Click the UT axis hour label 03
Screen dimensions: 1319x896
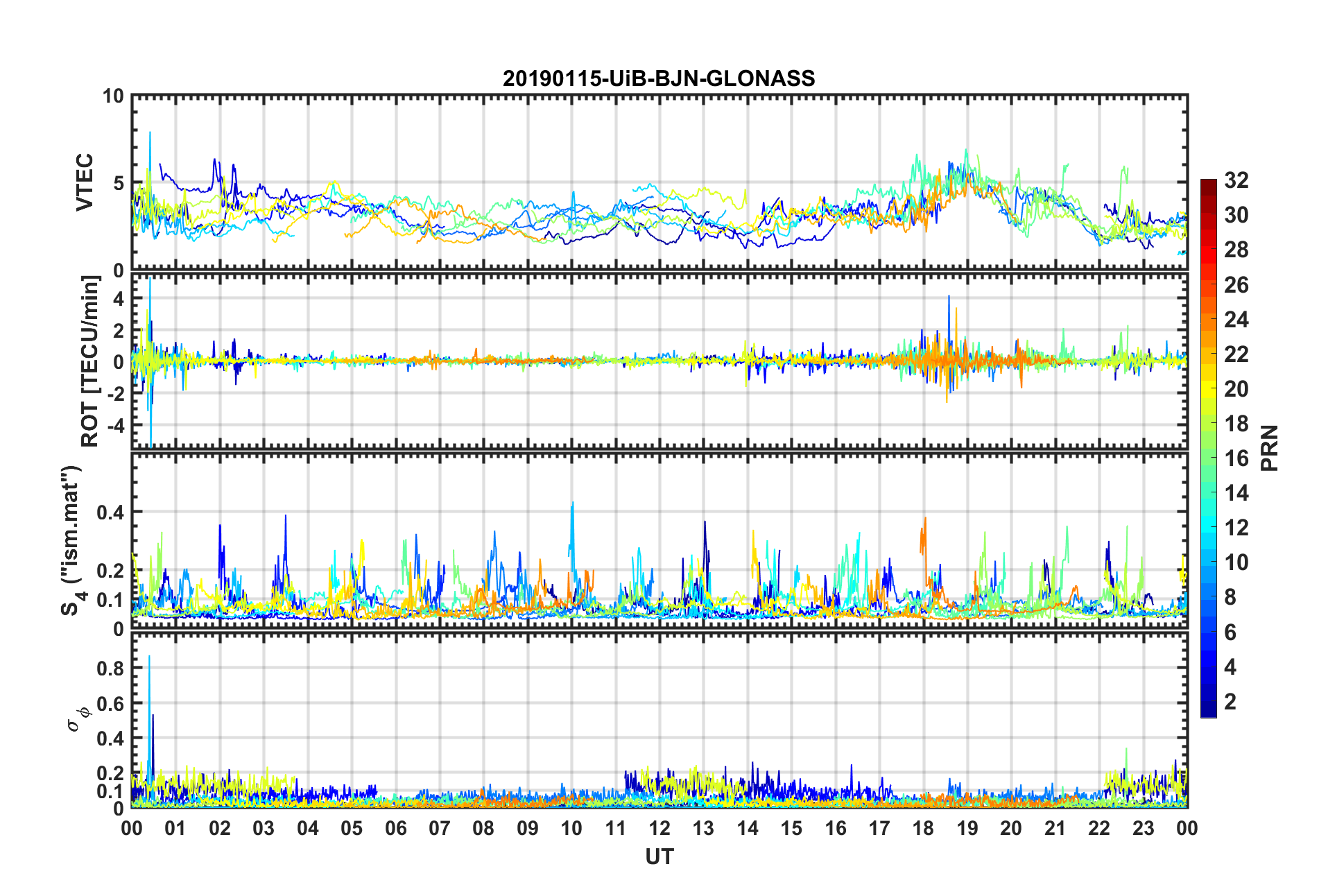tap(264, 828)
